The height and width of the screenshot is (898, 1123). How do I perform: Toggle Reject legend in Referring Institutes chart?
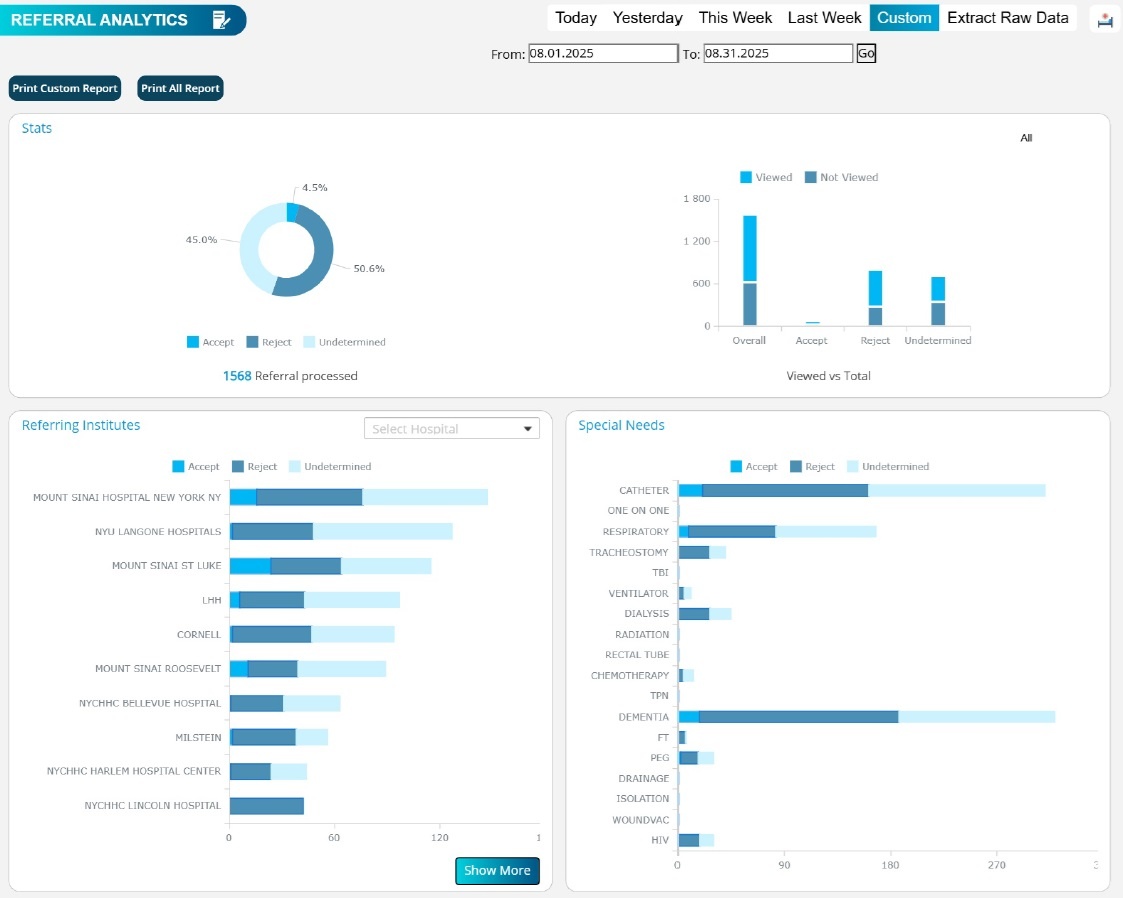(x=254, y=466)
